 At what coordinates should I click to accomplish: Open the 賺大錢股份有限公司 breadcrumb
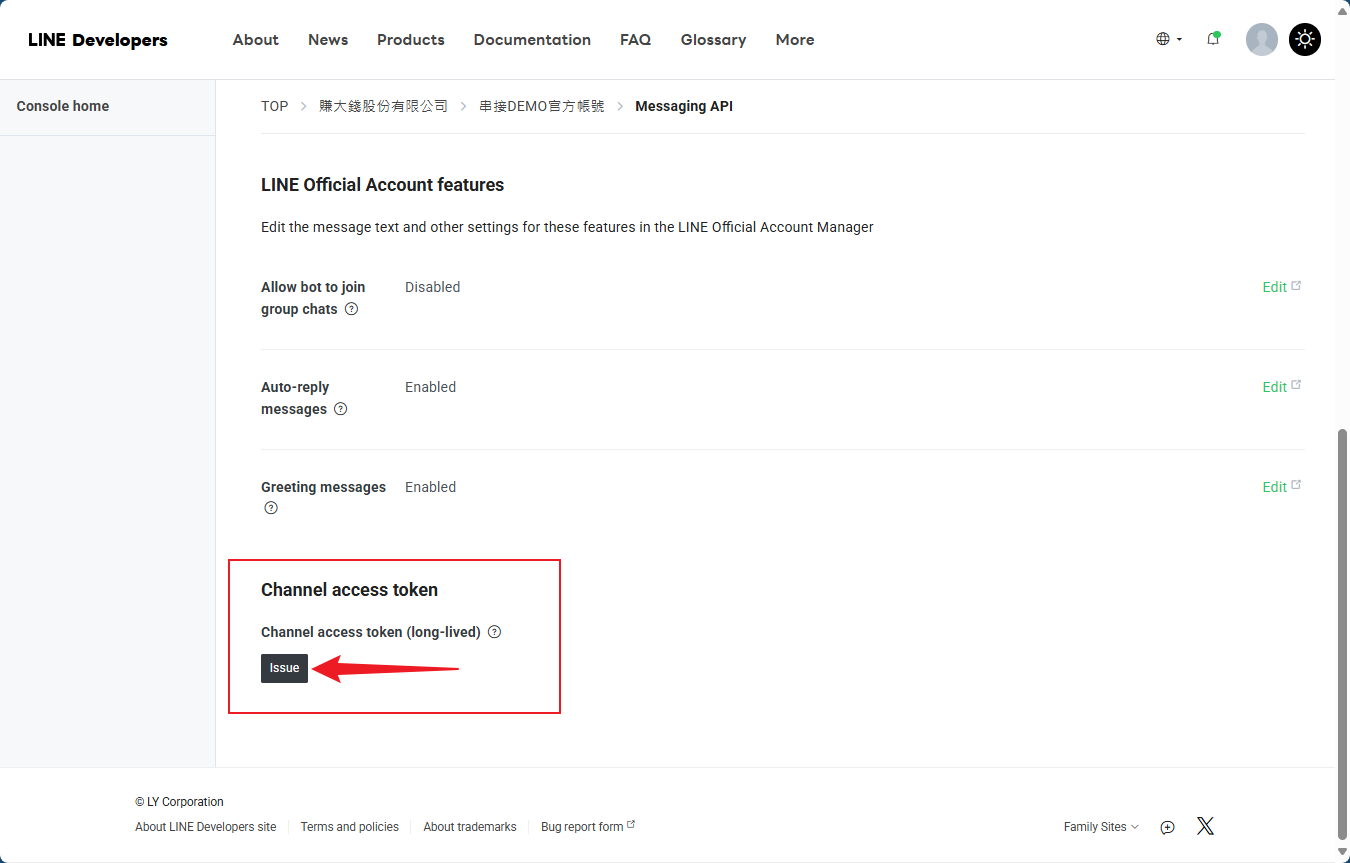[384, 106]
